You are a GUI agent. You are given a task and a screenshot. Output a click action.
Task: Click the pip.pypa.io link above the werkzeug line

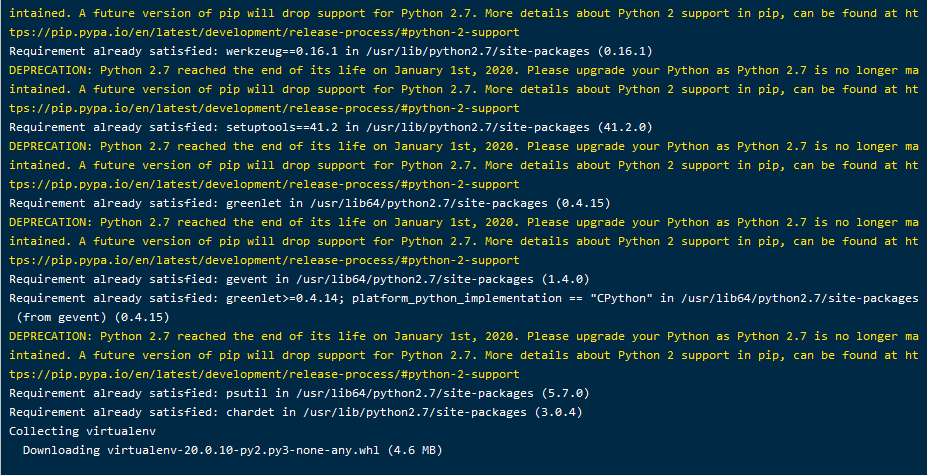(x=263, y=32)
